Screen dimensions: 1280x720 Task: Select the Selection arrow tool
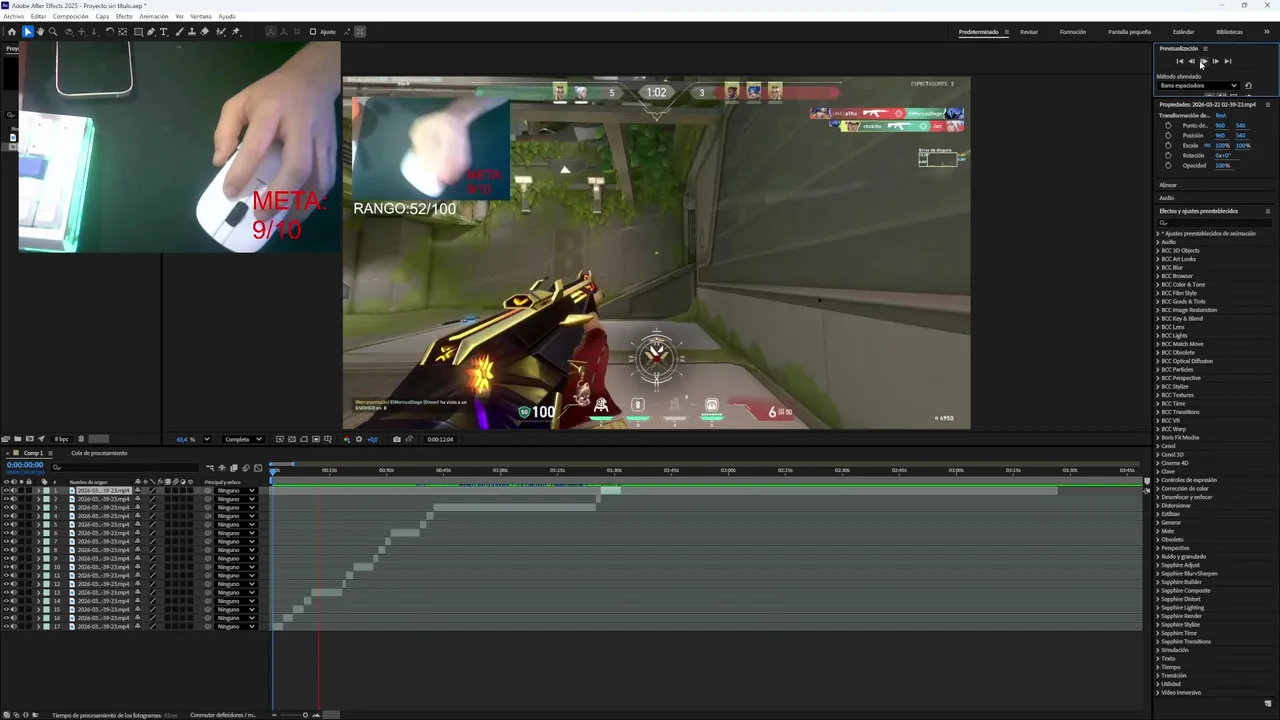point(28,32)
